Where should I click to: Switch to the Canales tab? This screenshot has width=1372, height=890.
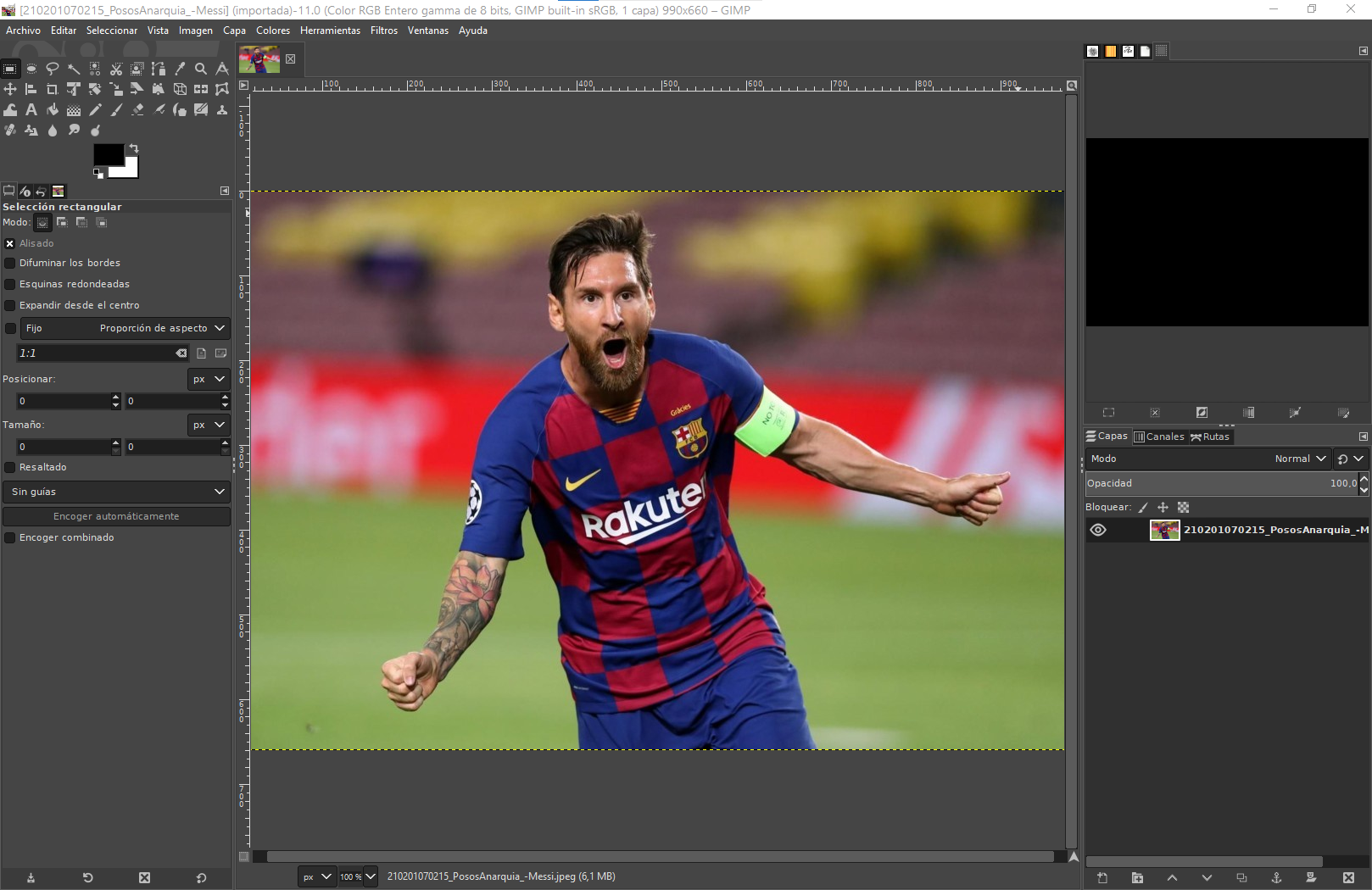[x=1159, y=437]
